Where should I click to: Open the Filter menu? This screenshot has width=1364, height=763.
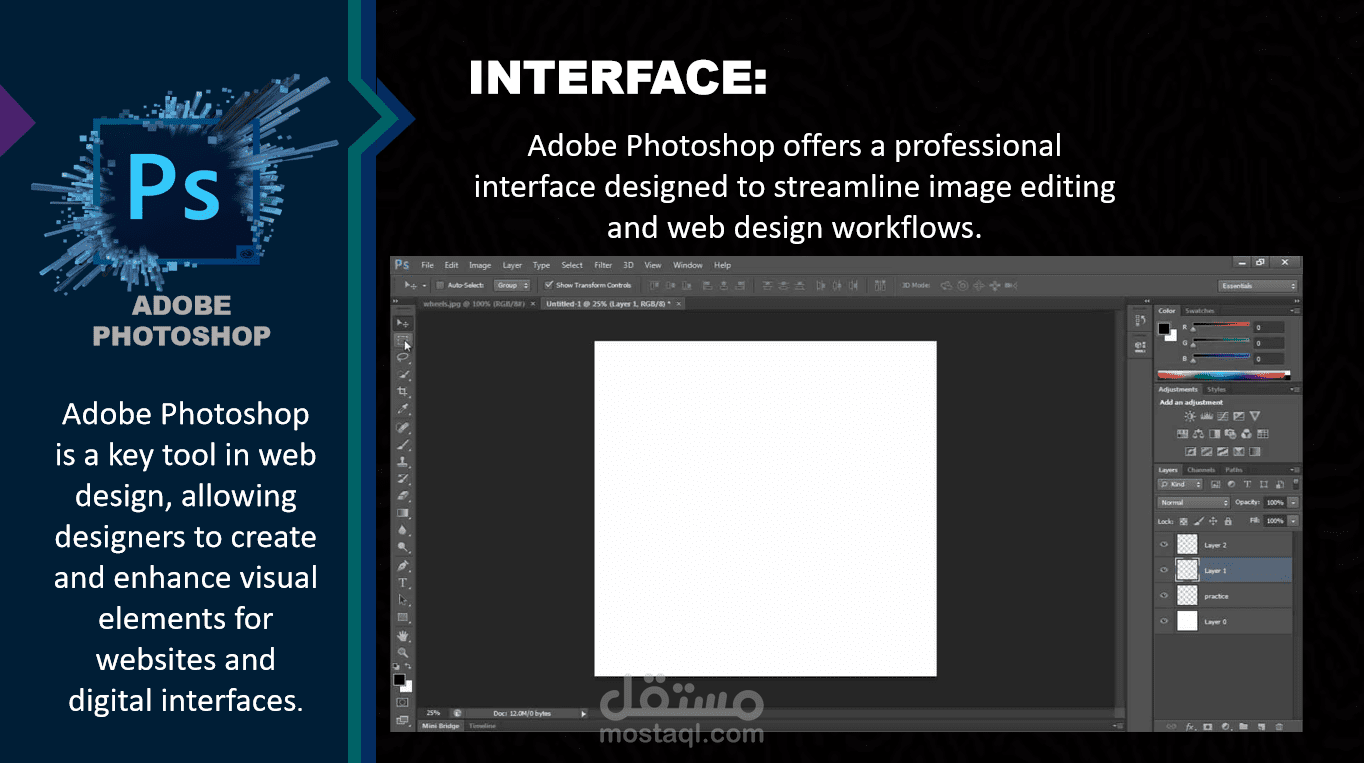(x=603, y=265)
